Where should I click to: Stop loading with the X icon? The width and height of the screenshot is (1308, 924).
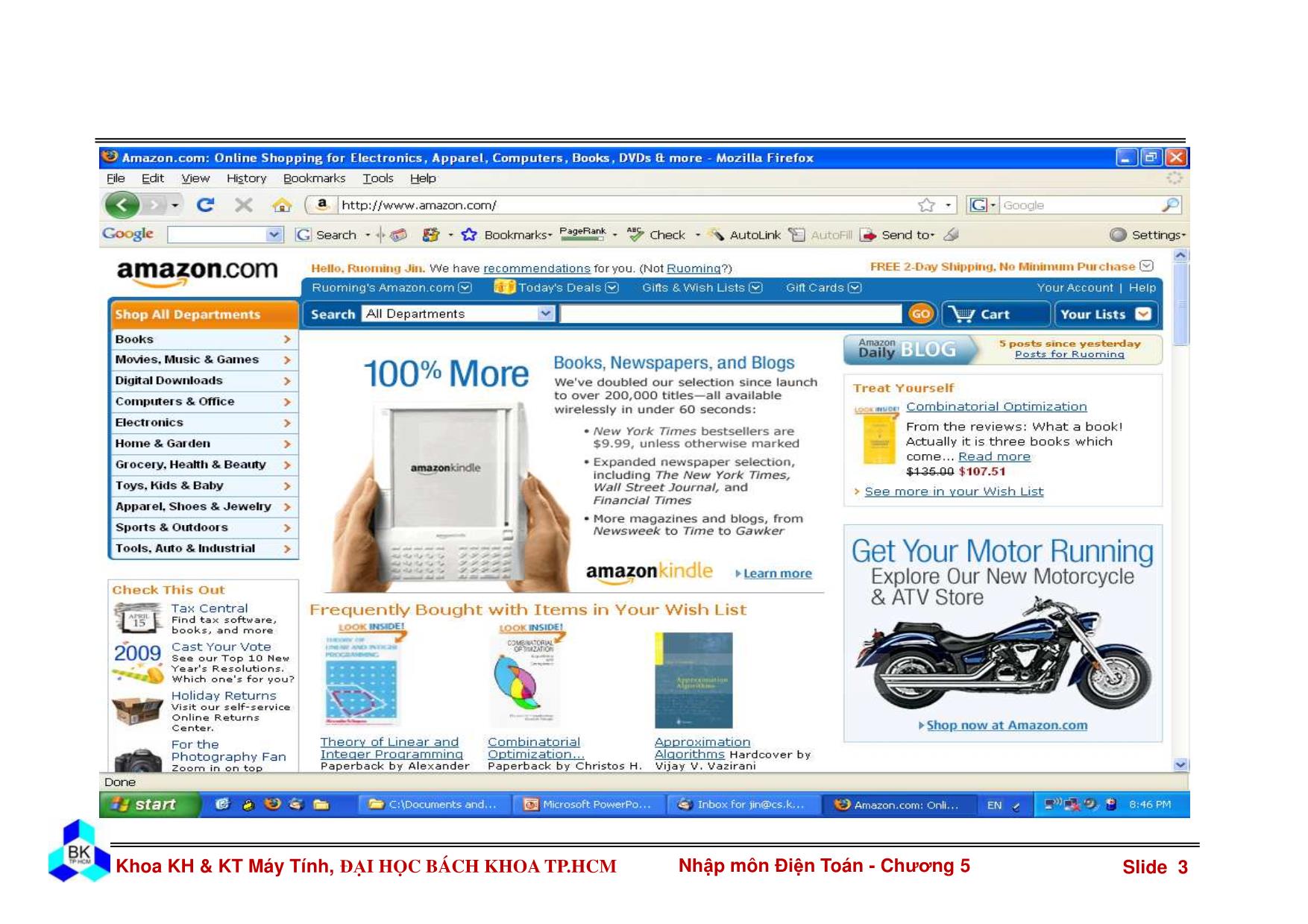[x=243, y=205]
